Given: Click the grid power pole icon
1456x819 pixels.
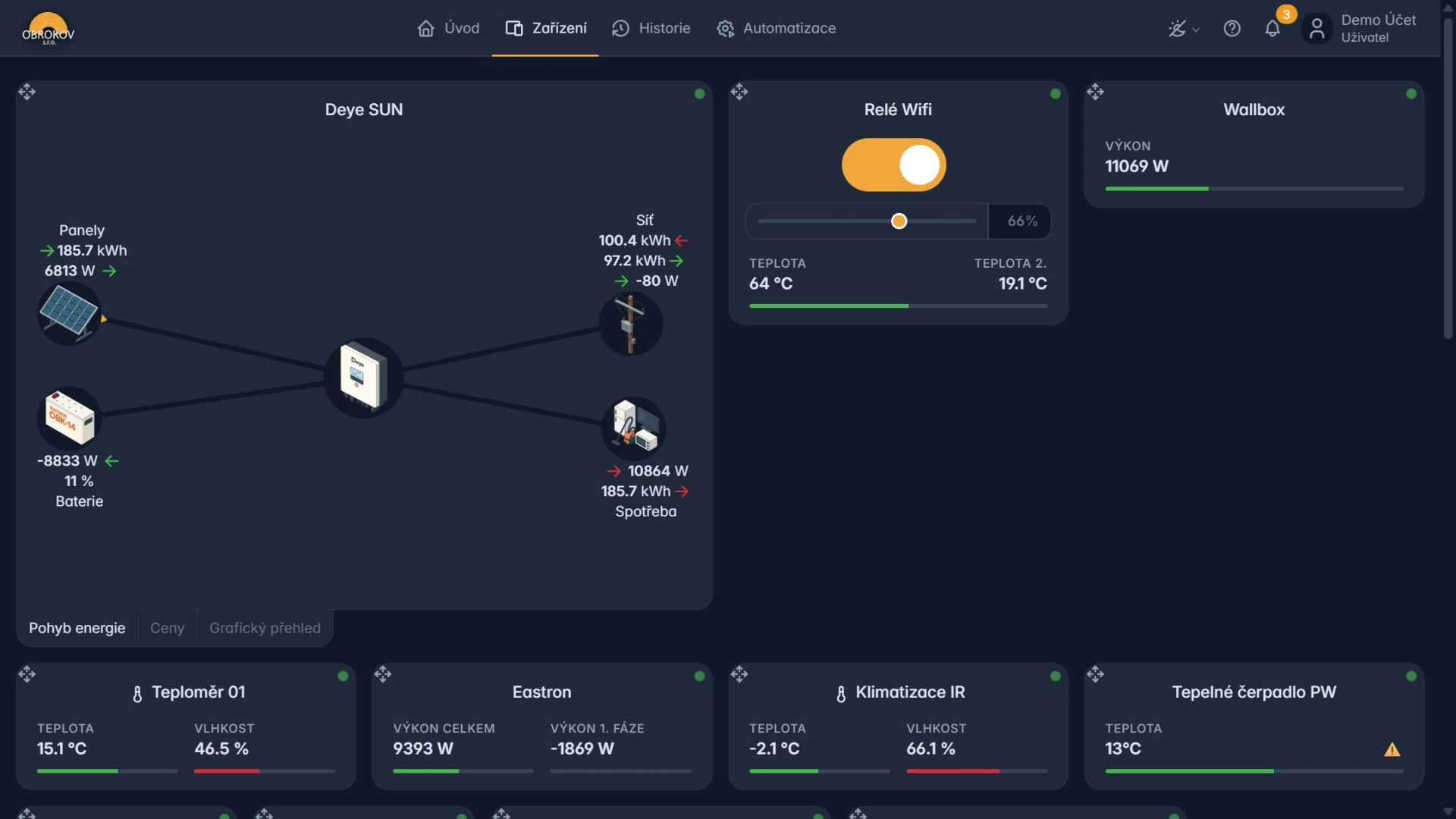Looking at the screenshot, I should [630, 325].
